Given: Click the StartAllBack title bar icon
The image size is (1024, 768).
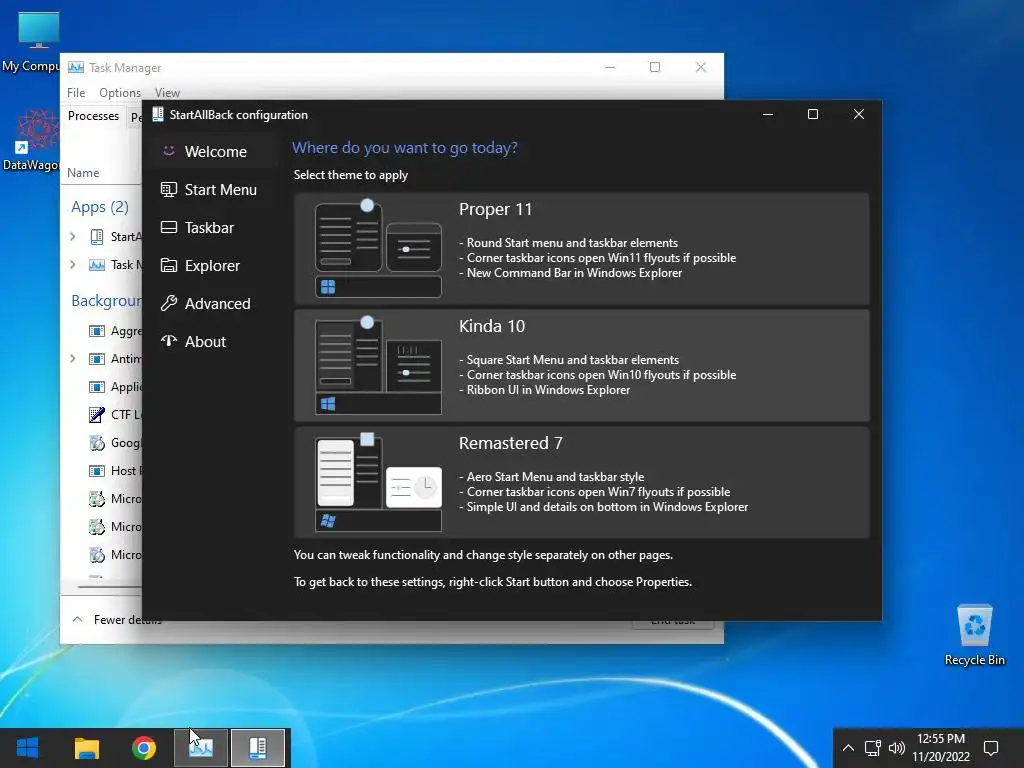Looking at the screenshot, I should coord(157,114).
